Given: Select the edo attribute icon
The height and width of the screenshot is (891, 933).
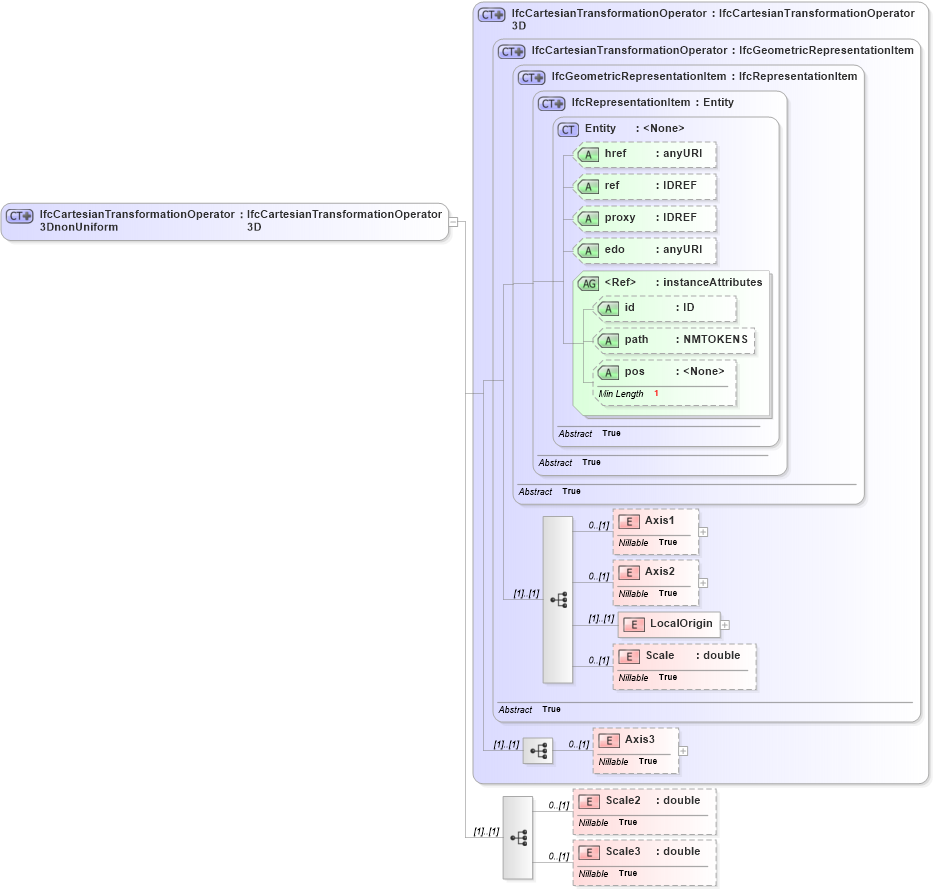Looking at the screenshot, I should [x=589, y=250].
